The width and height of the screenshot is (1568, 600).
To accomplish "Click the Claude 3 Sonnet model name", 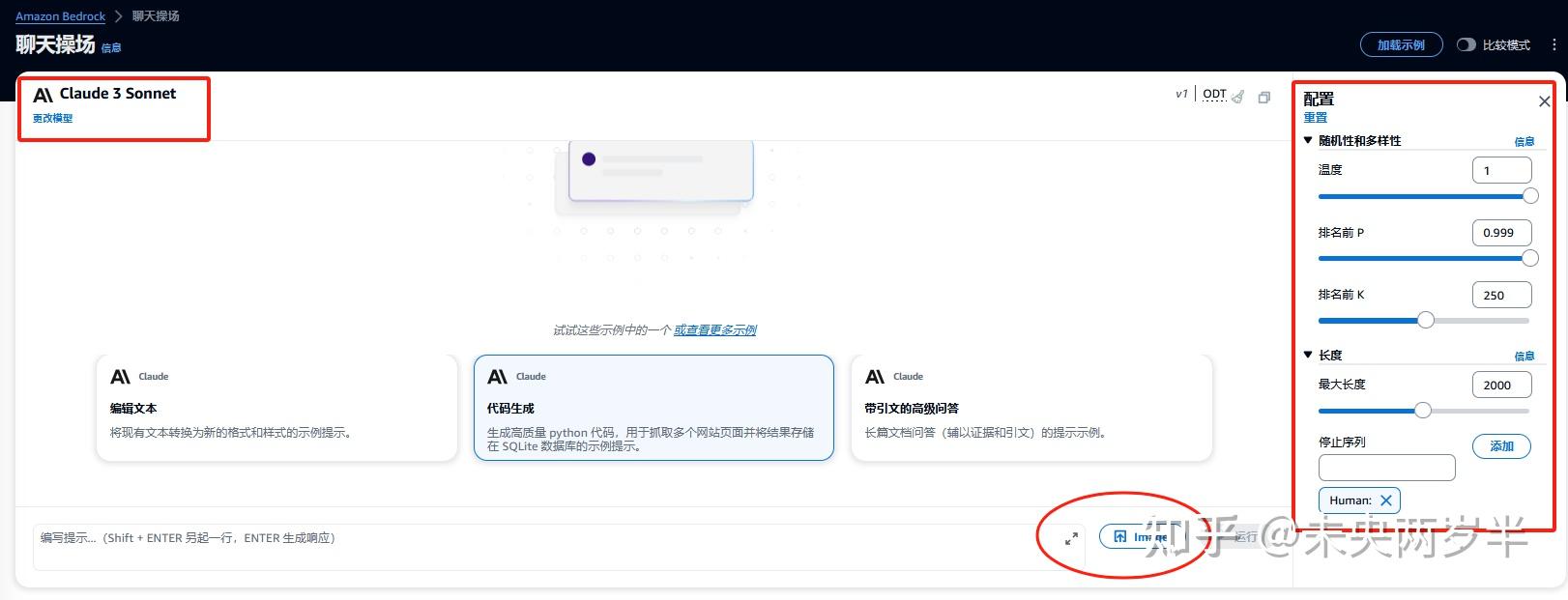I will pos(118,94).
